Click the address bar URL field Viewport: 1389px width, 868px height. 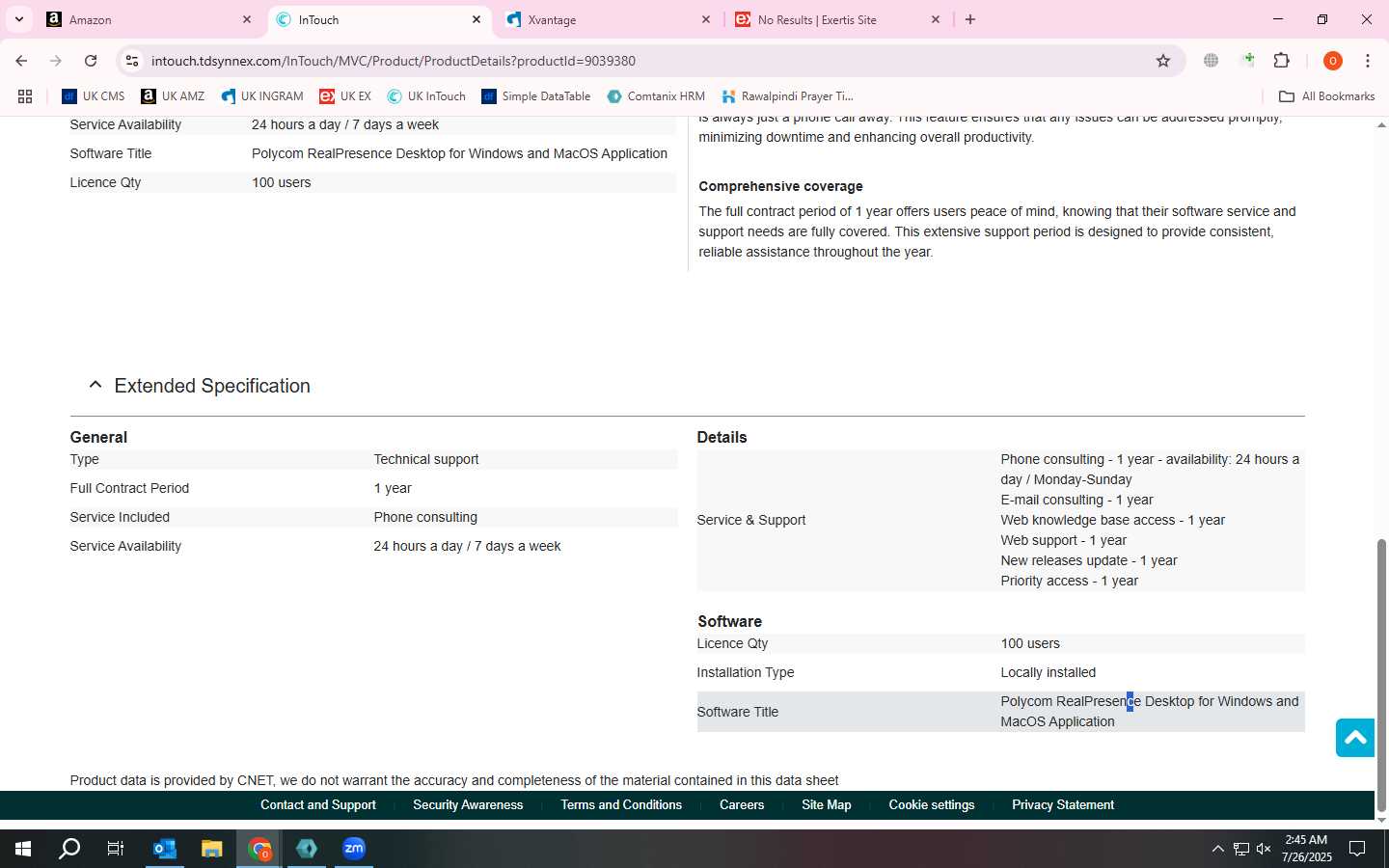[646, 61]
